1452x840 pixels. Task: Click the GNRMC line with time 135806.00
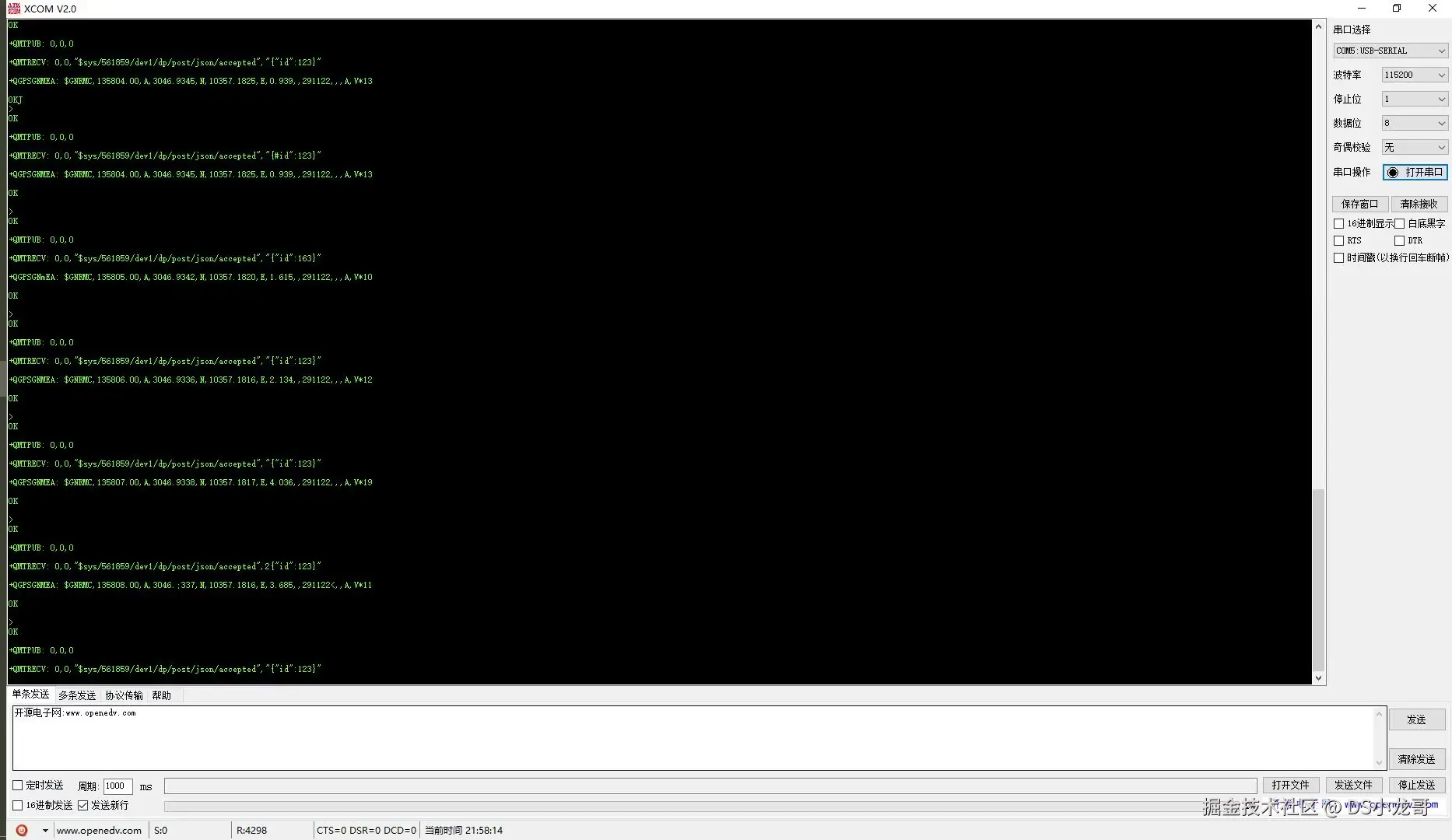(191, 380)
